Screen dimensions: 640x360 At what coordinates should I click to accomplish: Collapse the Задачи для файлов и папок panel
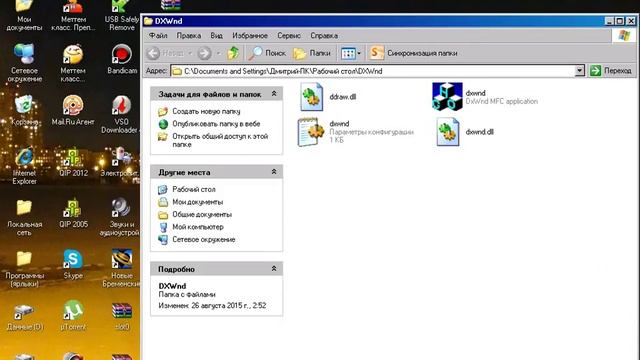(274, 94)
